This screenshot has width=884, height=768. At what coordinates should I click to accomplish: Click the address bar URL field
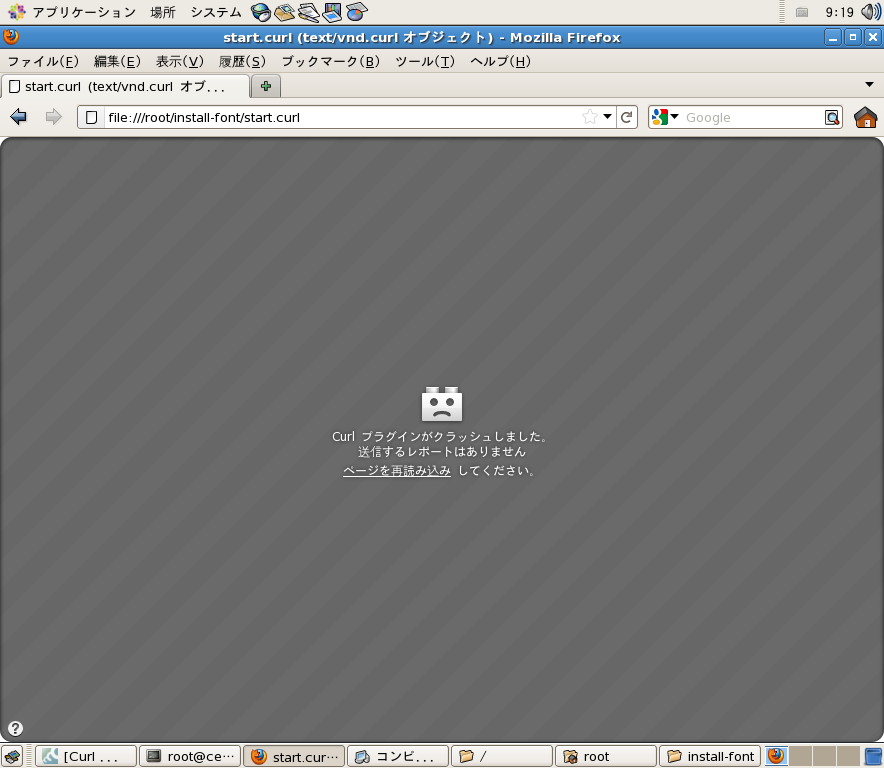(x=340, y=117)
